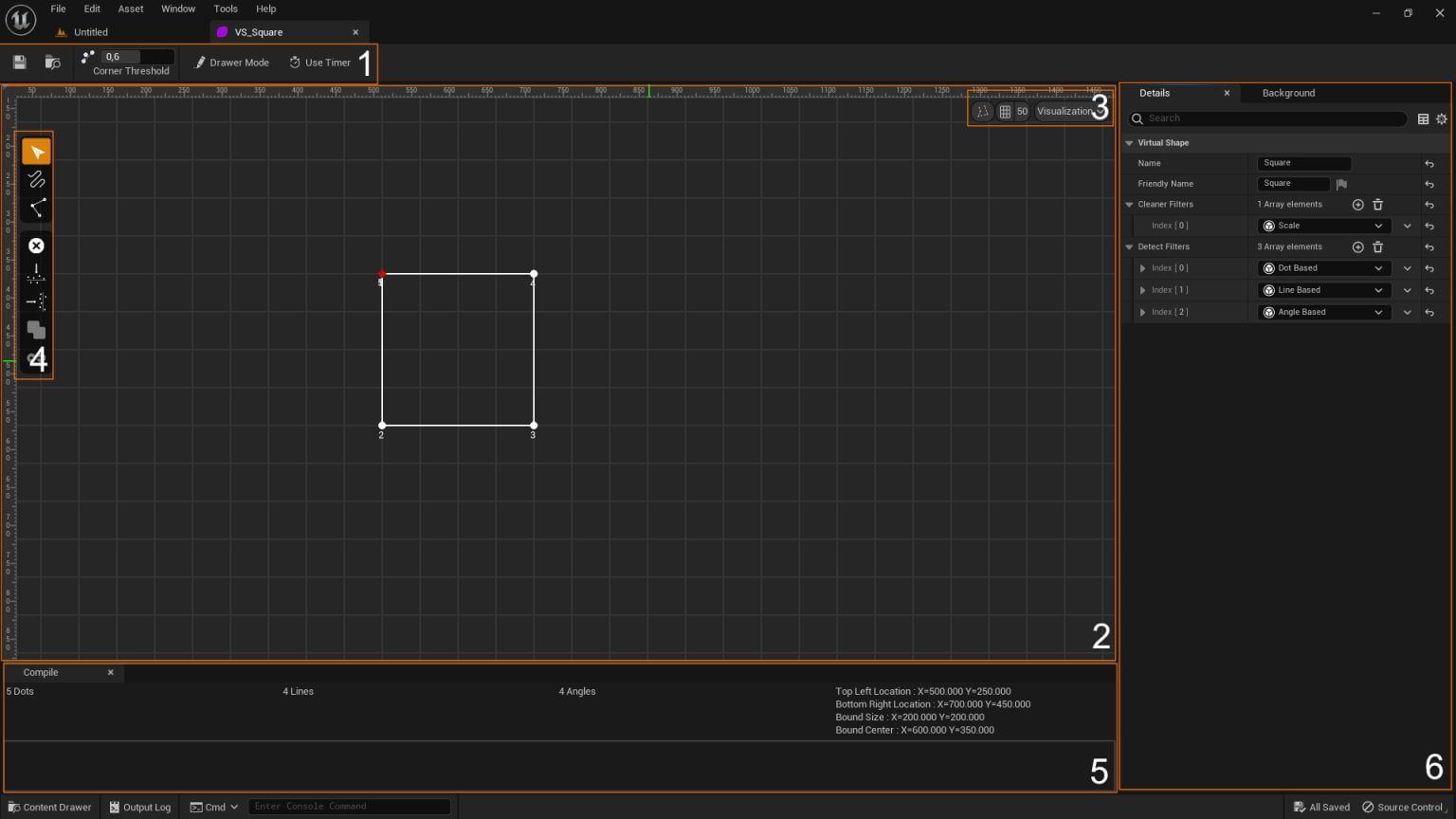Click the horizontal align dots tool
The image size is (1456, 819).
(x=36, y=301)
